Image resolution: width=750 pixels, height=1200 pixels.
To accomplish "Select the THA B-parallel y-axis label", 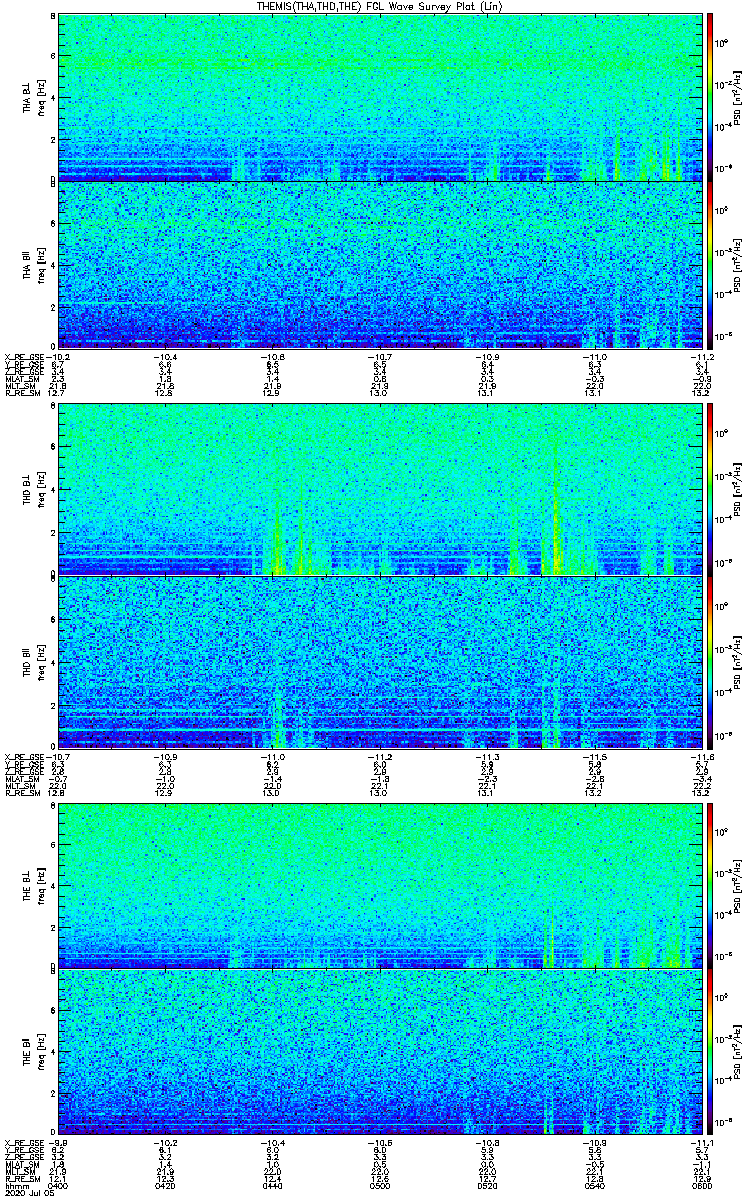I will pos(28,265).
